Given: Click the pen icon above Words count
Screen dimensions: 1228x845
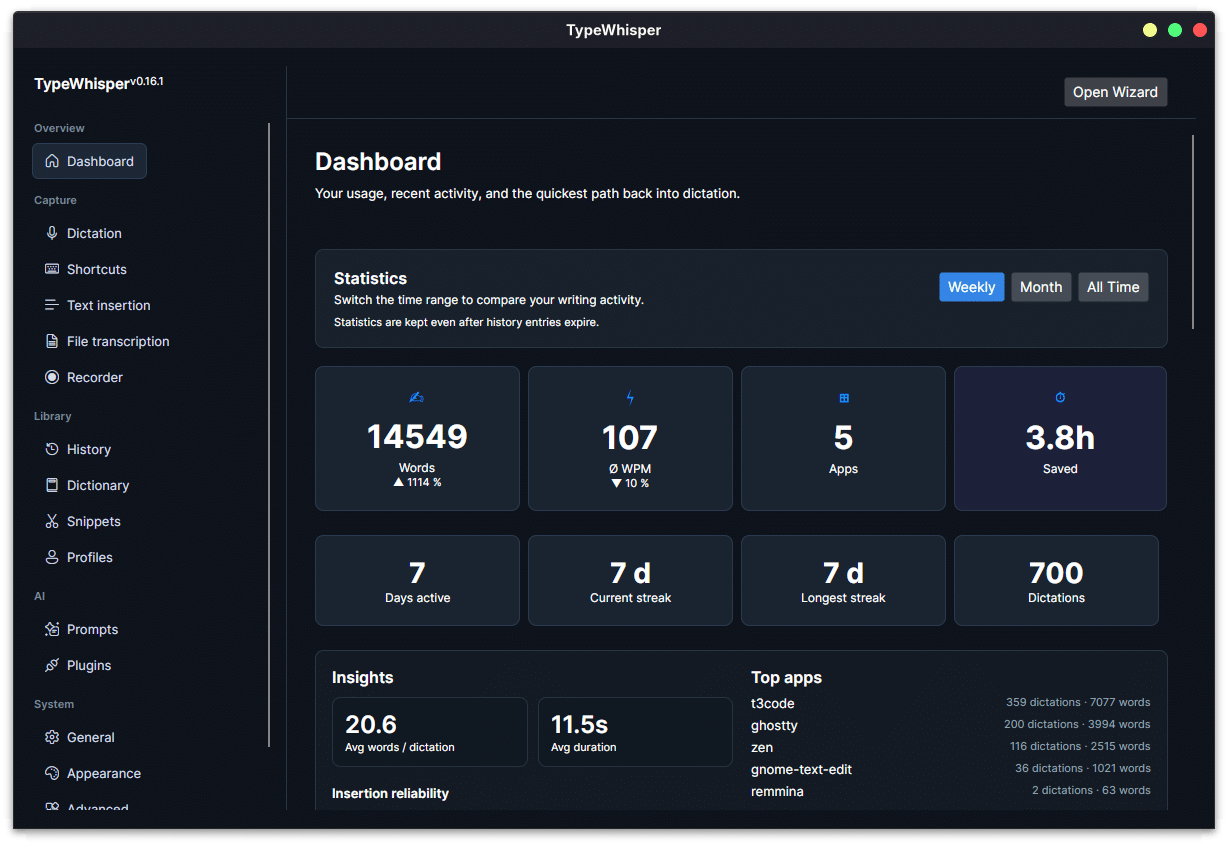Looking at the screenshot, I should coord(417,398).
